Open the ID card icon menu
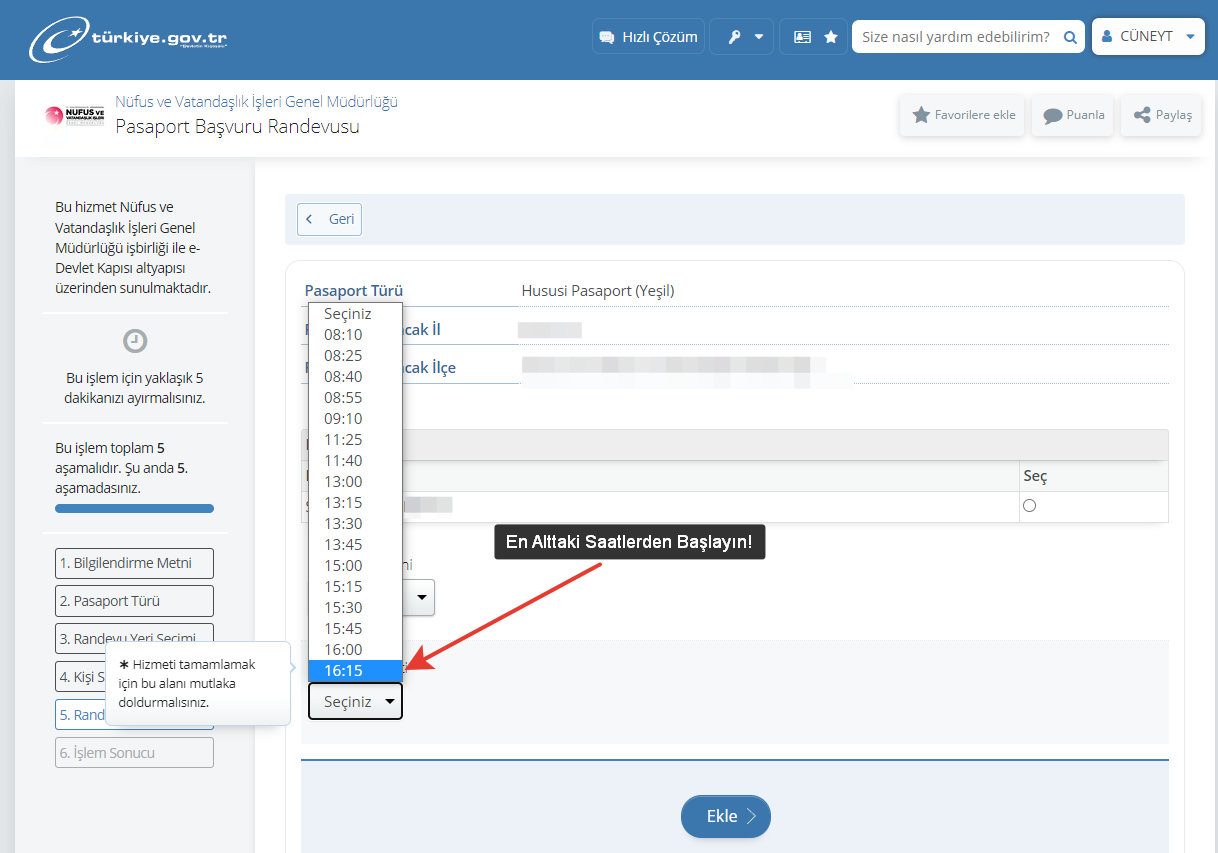The image size is (1218, 853). [x=802, y=37]
